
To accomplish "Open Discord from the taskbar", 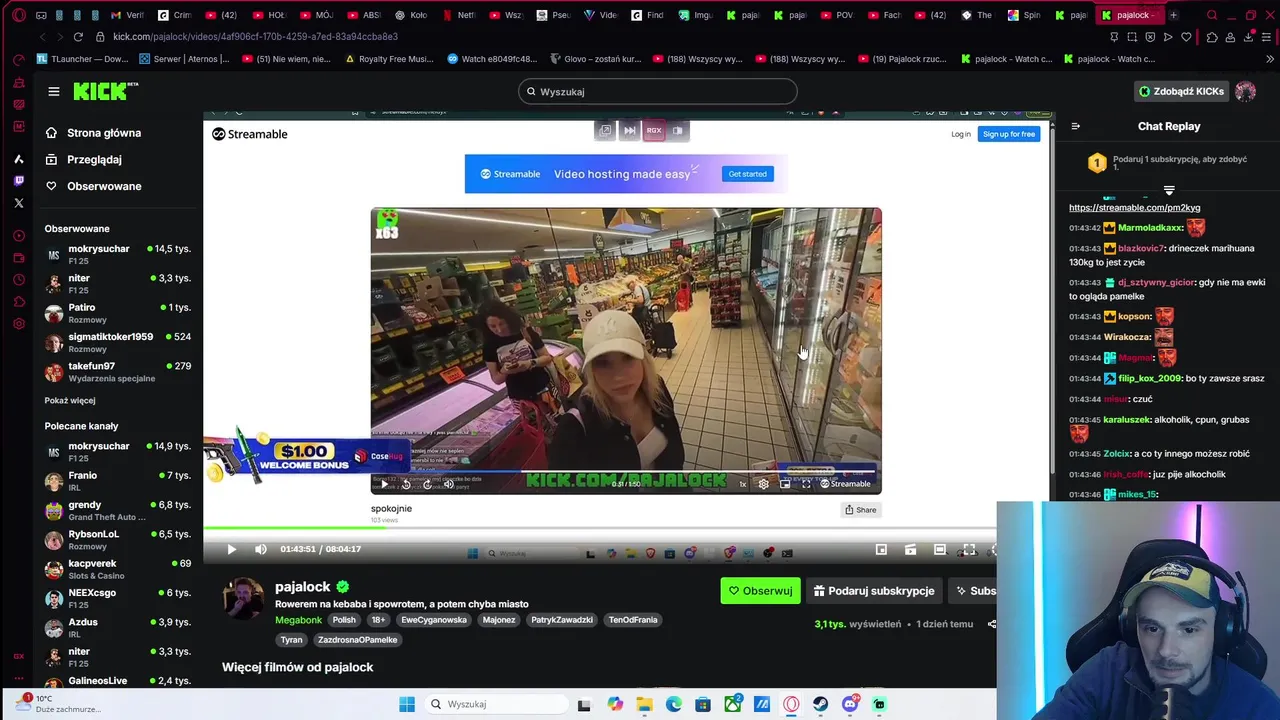I will (850, 704).
